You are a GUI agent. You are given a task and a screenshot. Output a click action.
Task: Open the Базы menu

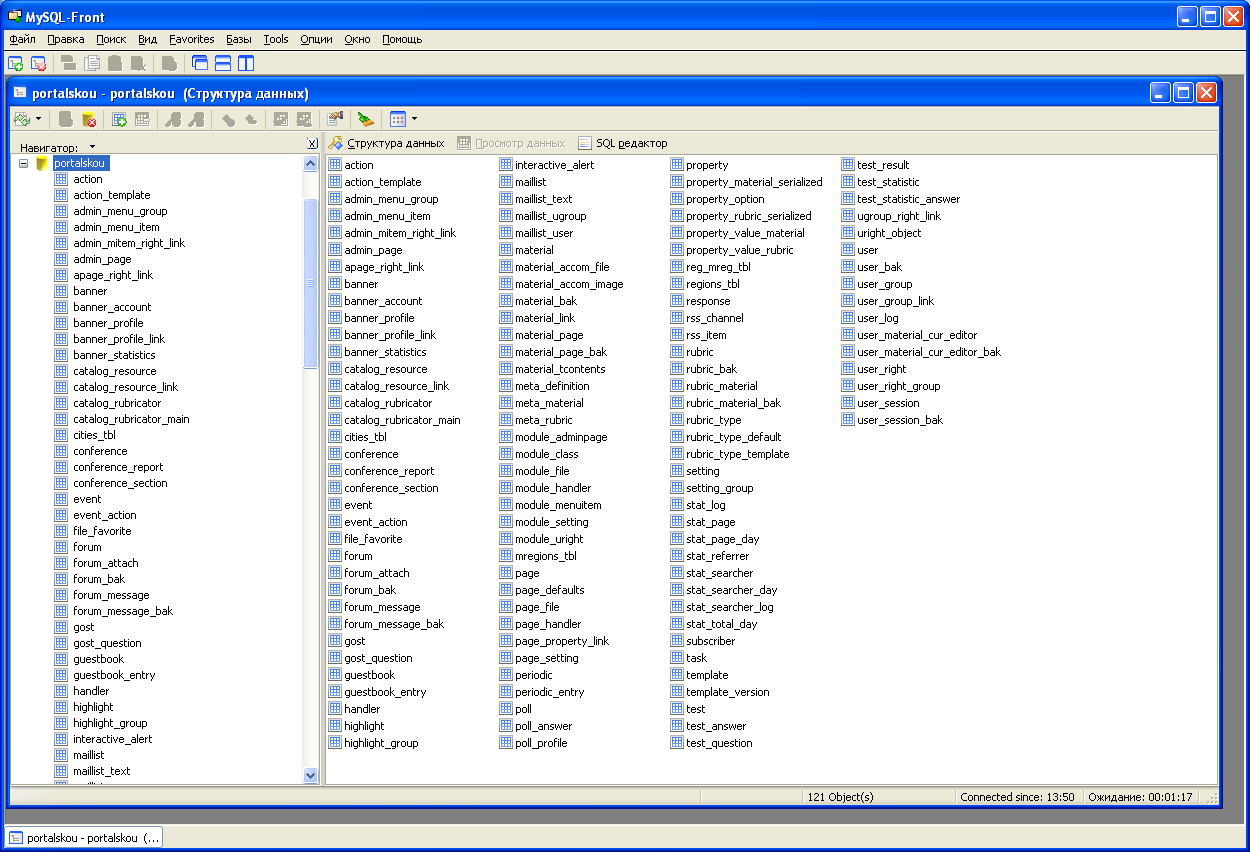click(239, 39)
